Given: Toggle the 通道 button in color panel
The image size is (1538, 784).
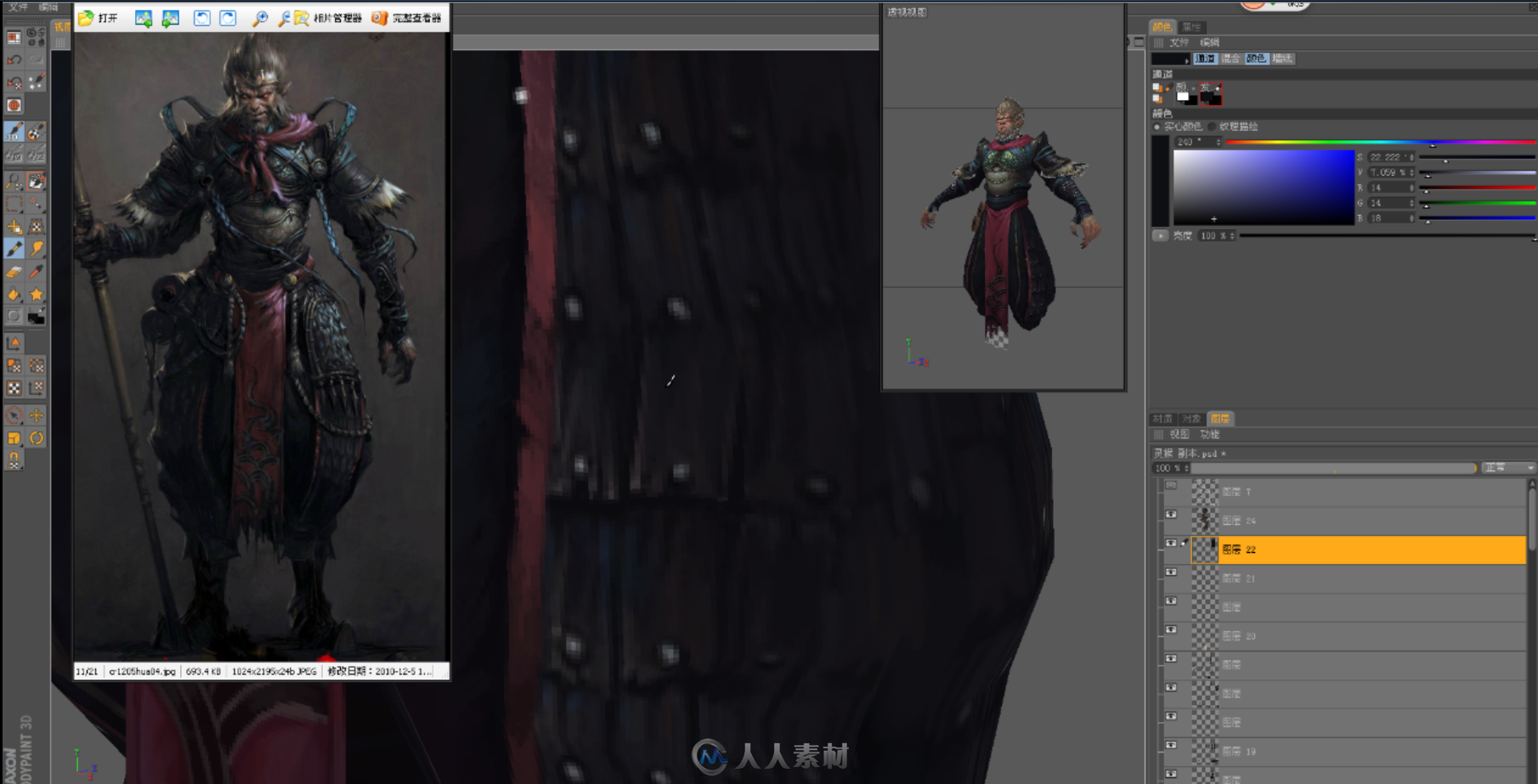Looking at the screenshot, I should coord(1205,59).
